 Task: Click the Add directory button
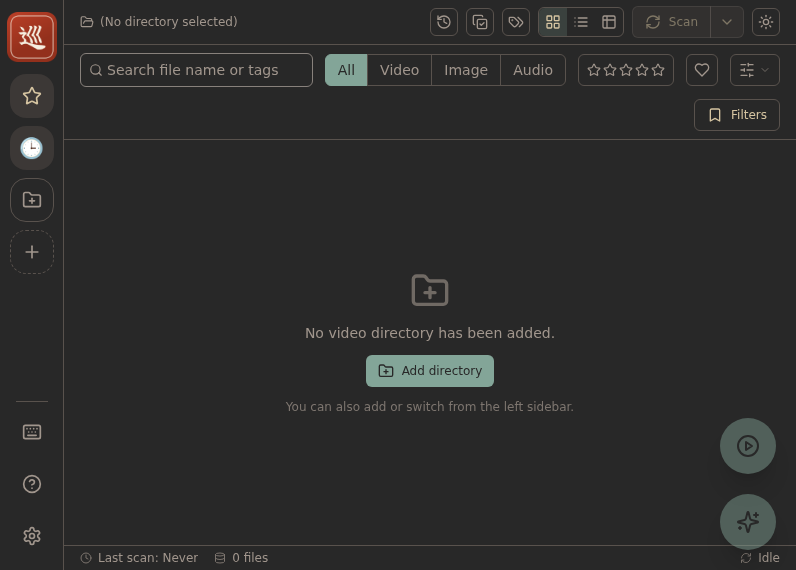coord(430,371)
